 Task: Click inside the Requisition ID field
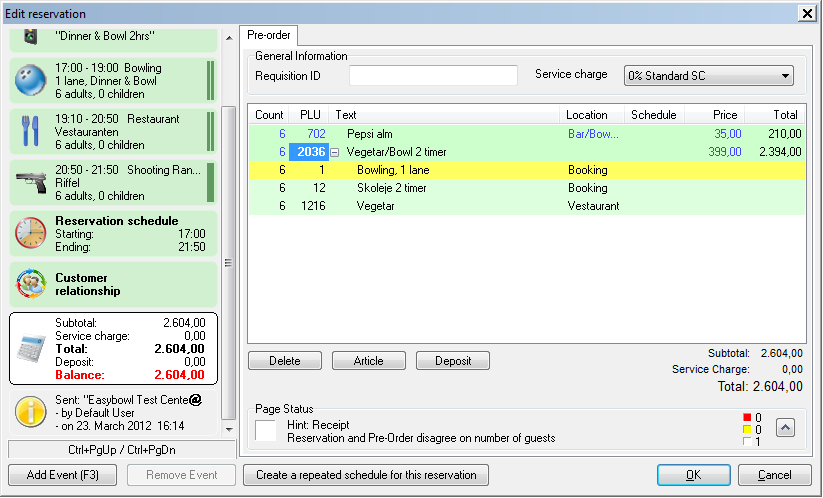433,75
